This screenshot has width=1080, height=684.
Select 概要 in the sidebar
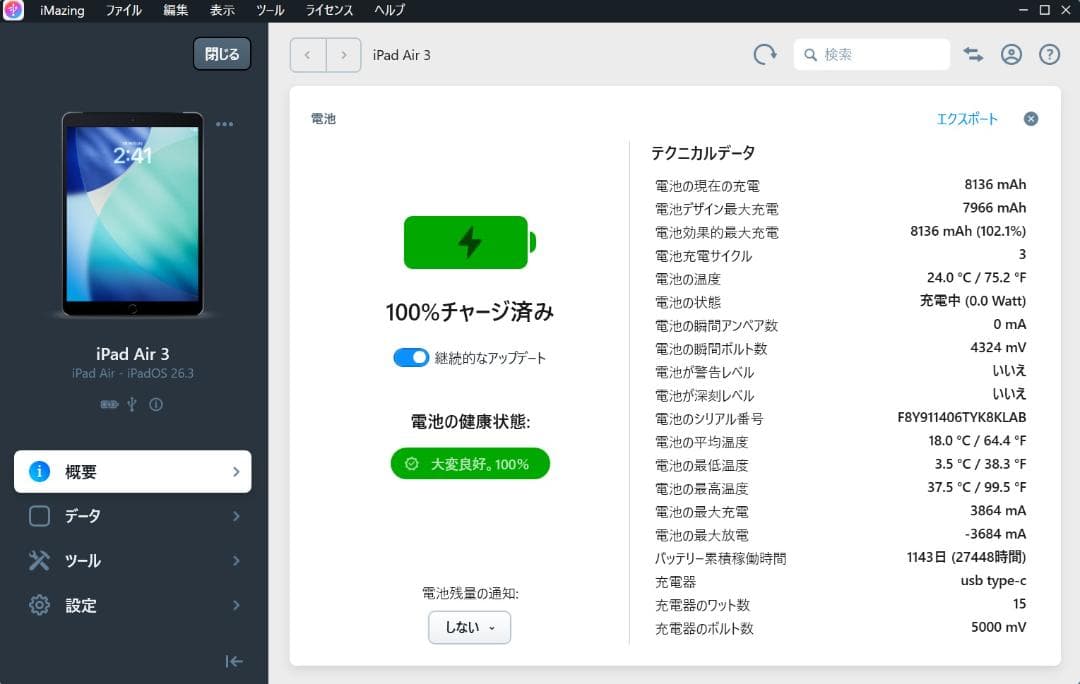coord(132,472)
